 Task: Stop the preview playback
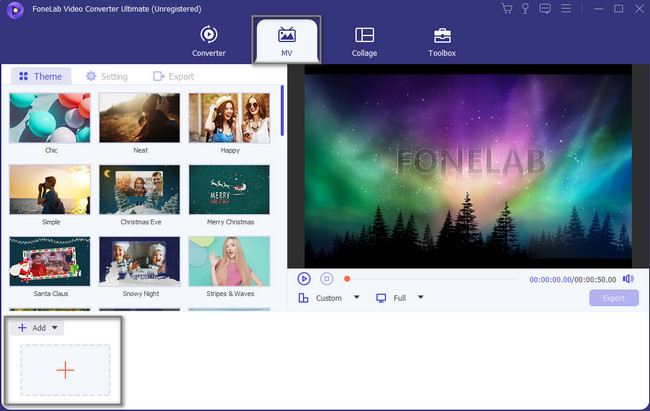coord(327,279)
